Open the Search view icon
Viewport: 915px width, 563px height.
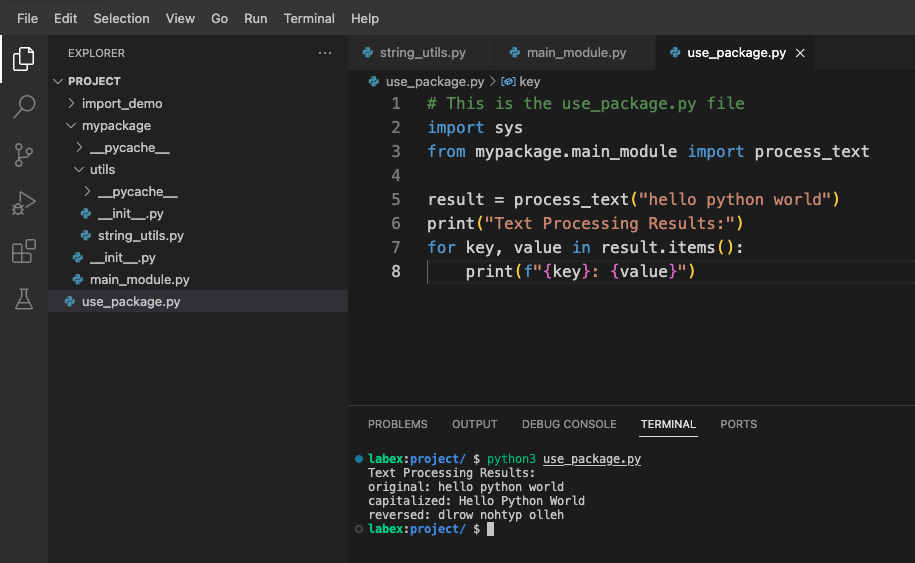pos(23,106)
